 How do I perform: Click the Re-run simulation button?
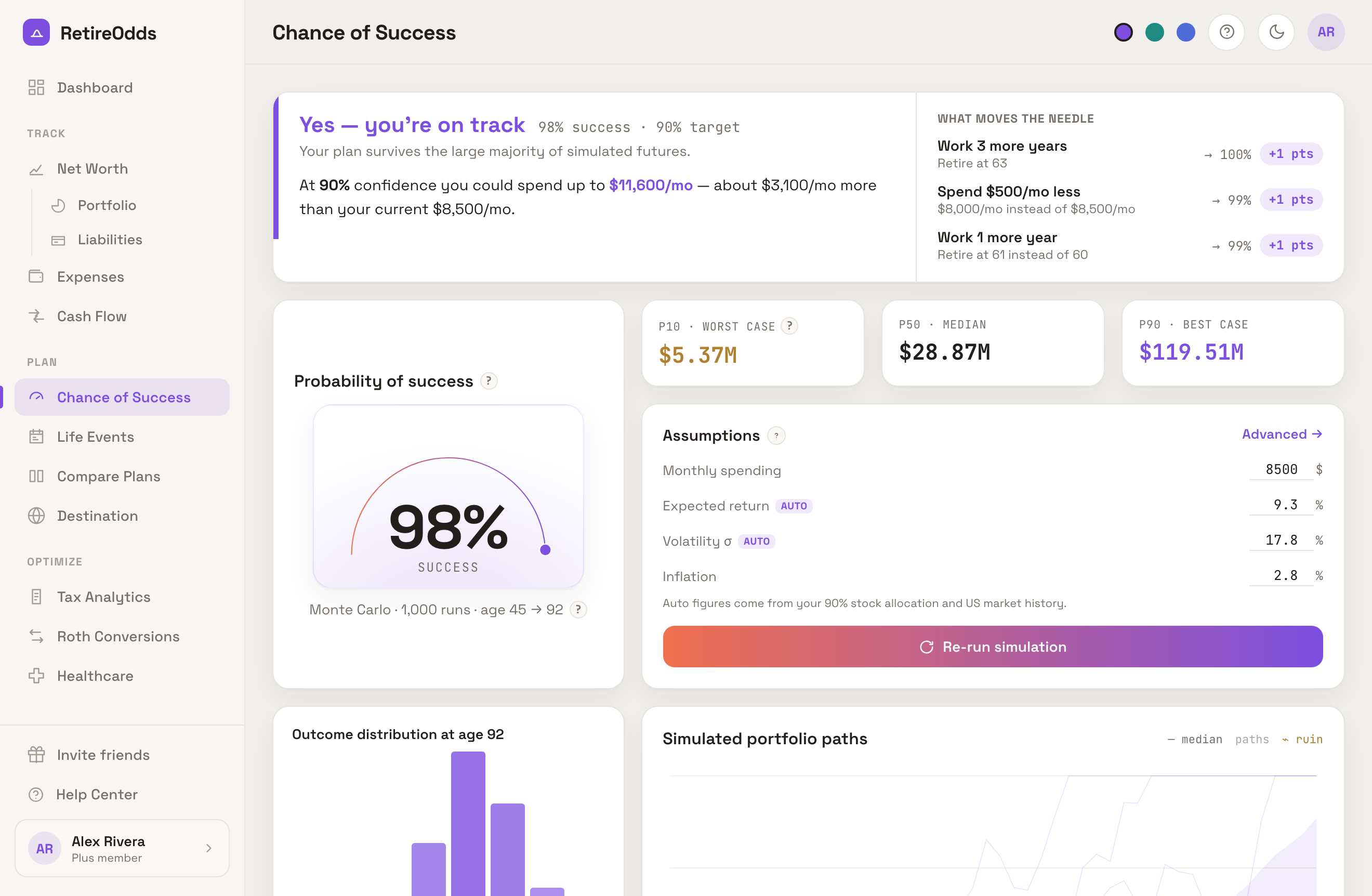click(x=993, y=647)
